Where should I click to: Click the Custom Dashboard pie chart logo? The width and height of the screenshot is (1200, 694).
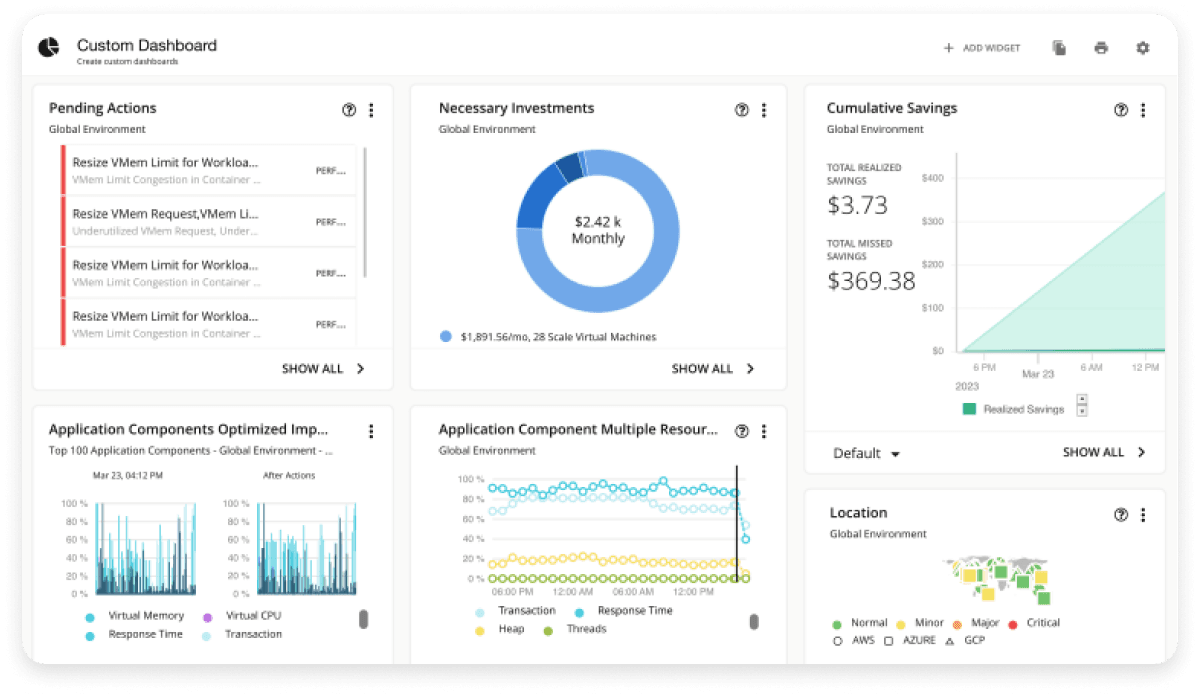pos(49,48)
